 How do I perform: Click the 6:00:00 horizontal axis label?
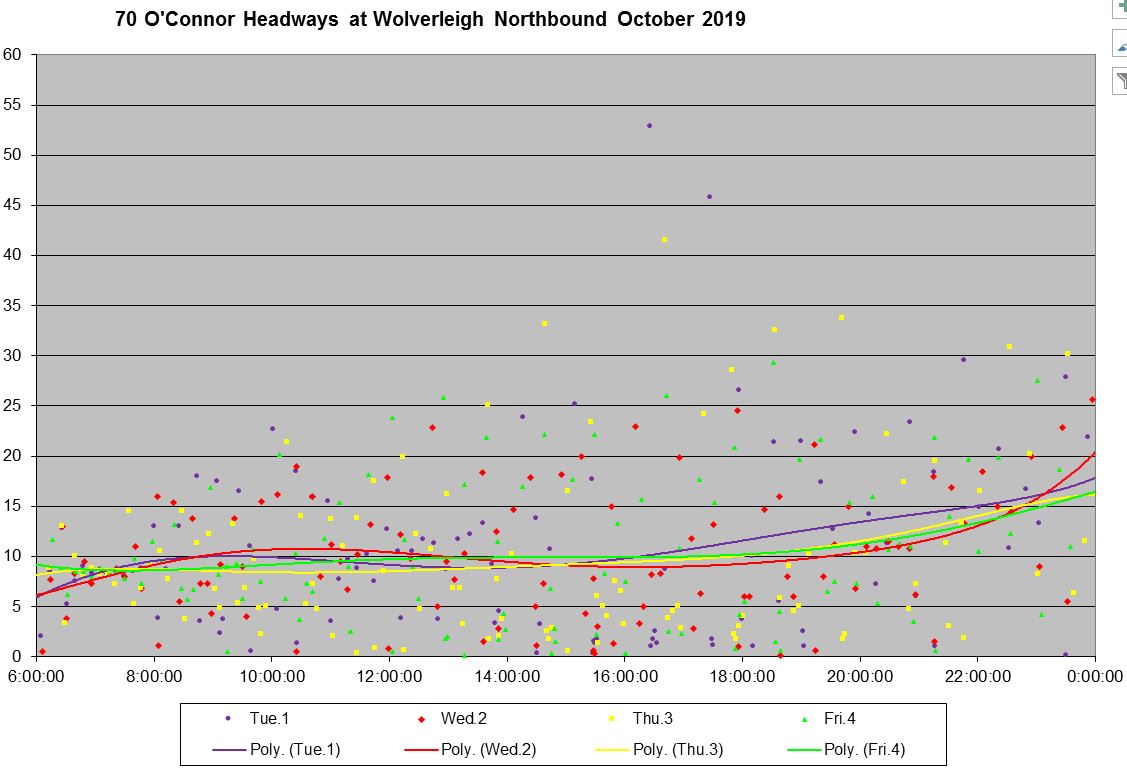(37, 676)
